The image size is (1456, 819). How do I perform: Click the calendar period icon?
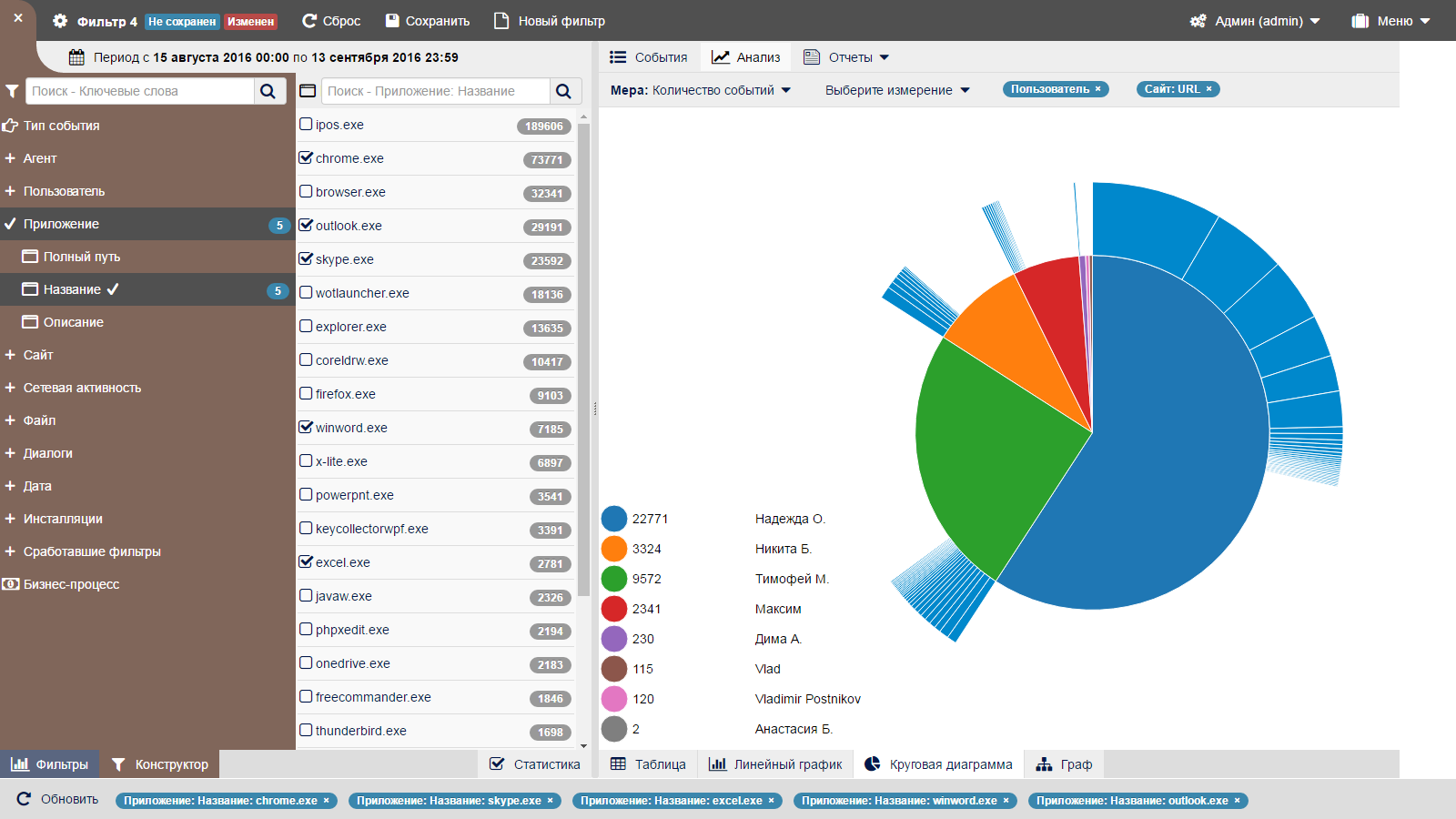pyautogui.click(x=77, y=57)
